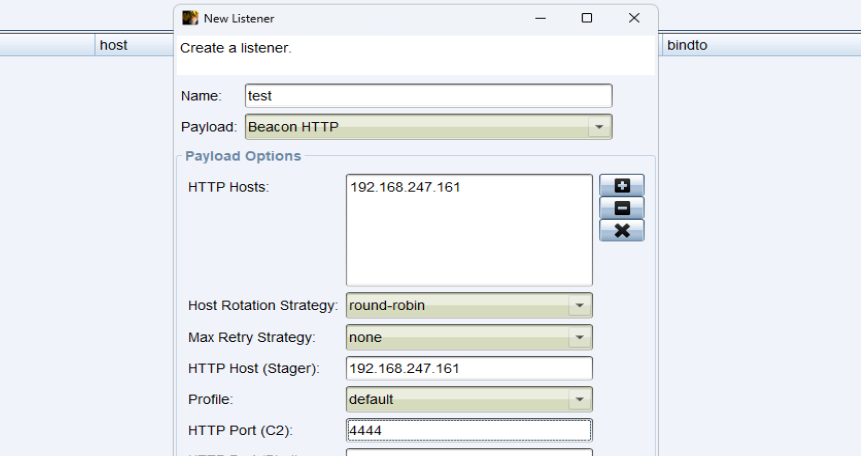The image size is (861, 456).
Task: Click the X icon to clear HTTP hosts
Action: pyautogui.click(x=621, y=231)
